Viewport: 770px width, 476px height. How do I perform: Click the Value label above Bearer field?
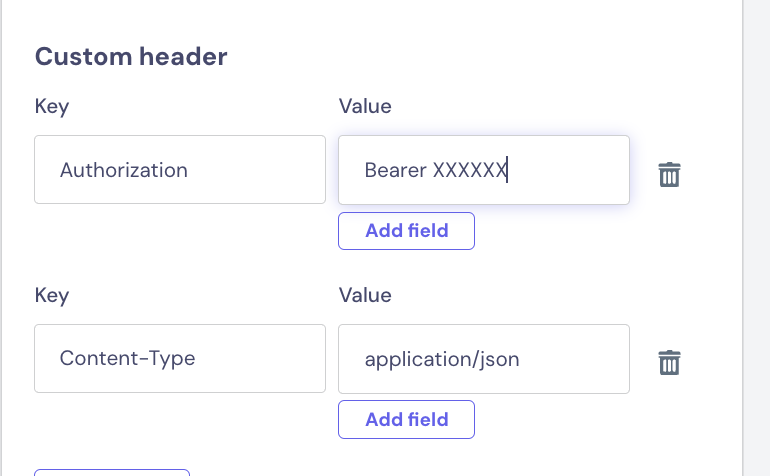(365, 106)
